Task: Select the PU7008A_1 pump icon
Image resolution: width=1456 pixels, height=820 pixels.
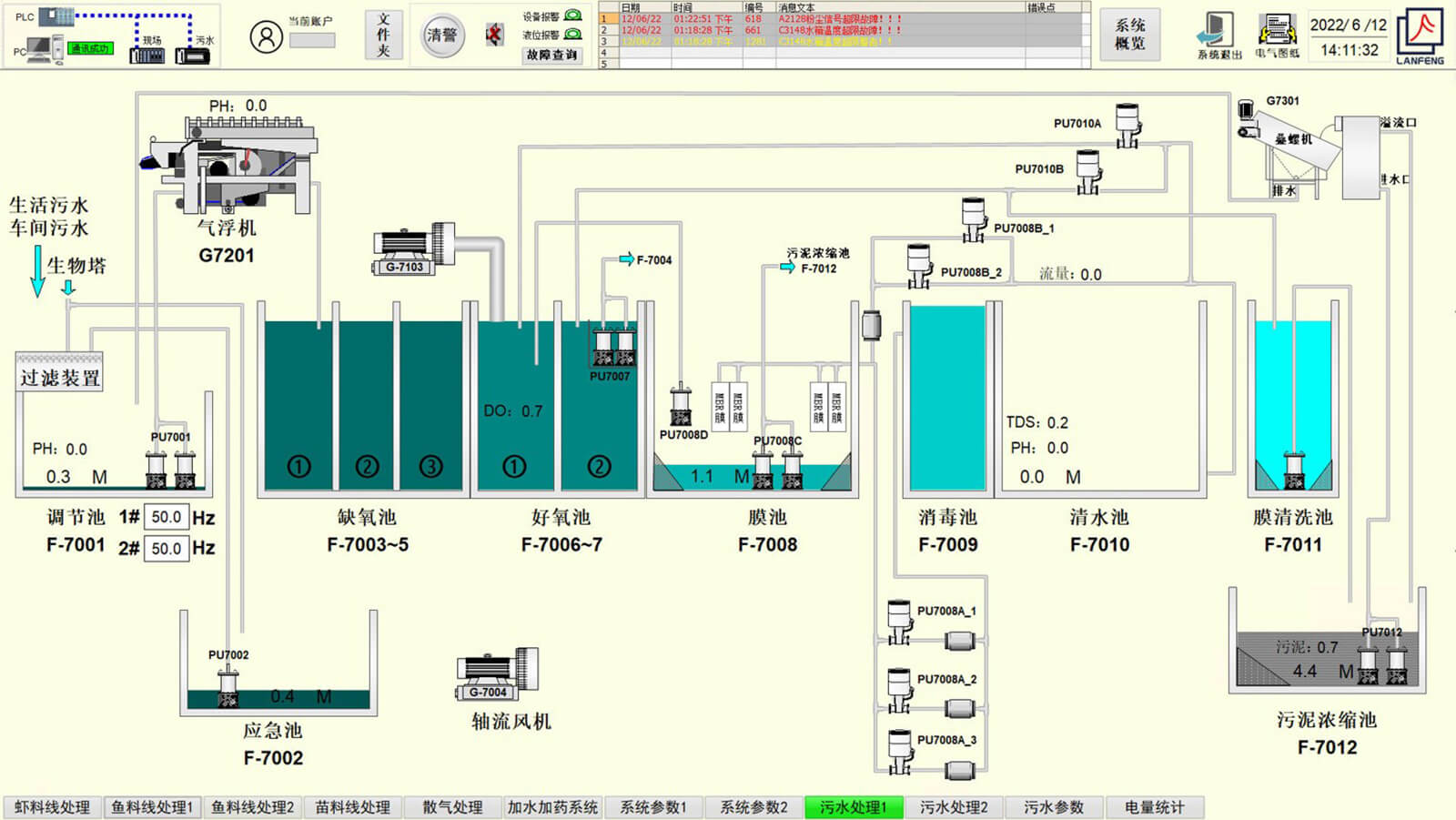Action: [899, 621]
